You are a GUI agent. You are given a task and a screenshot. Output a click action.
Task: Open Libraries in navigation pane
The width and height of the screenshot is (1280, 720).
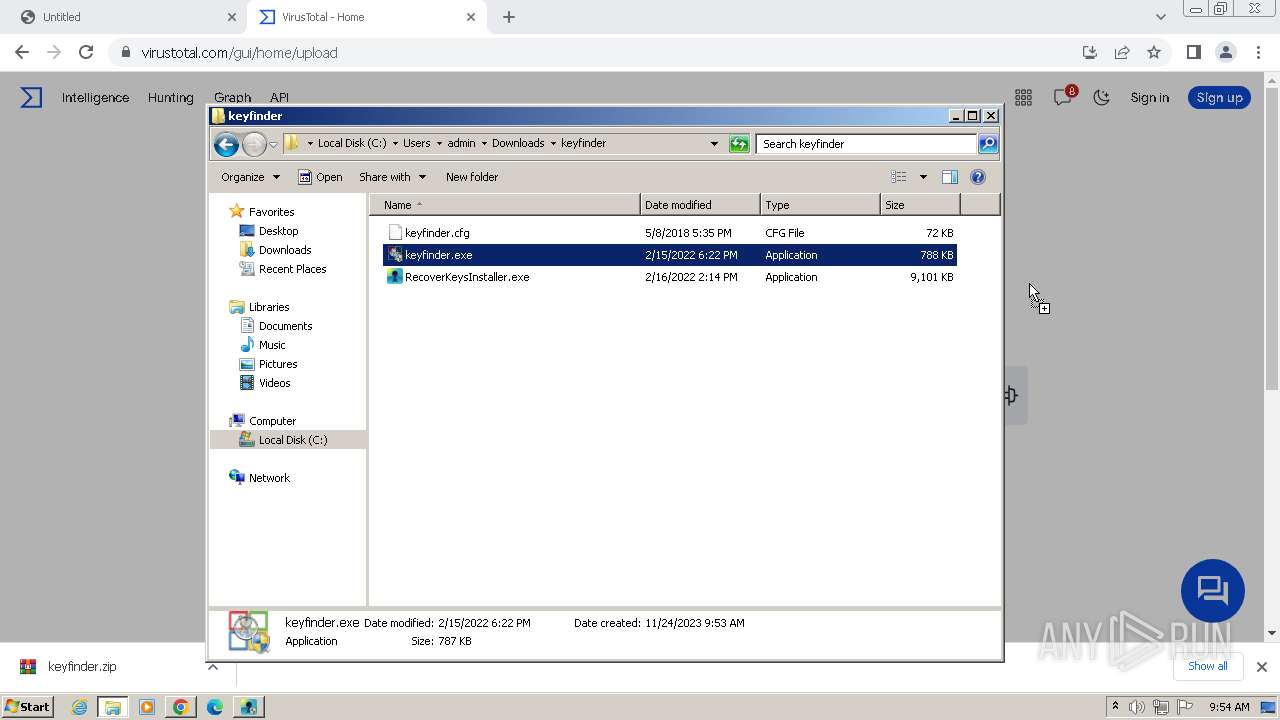click(269, 307)
